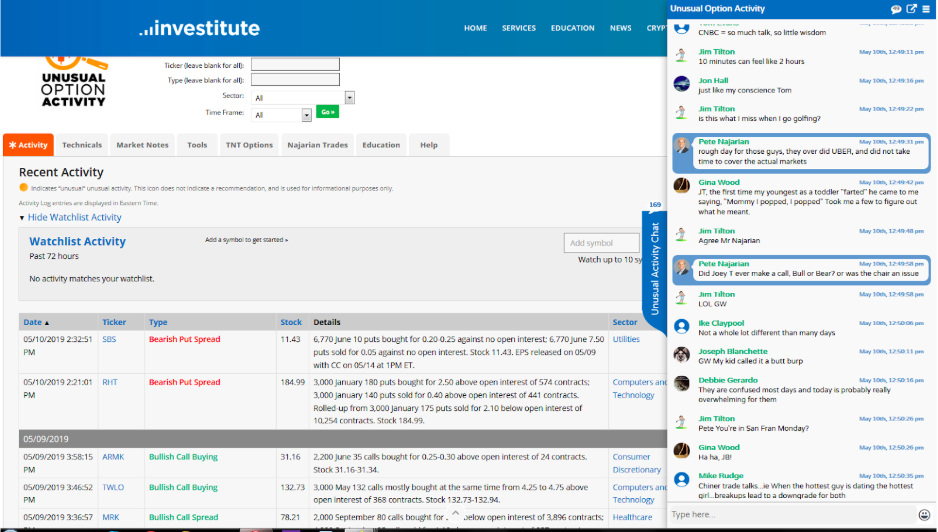Pop out the chat window icon
The height and width of the screenshot is (532, 938).
[912, 9]
